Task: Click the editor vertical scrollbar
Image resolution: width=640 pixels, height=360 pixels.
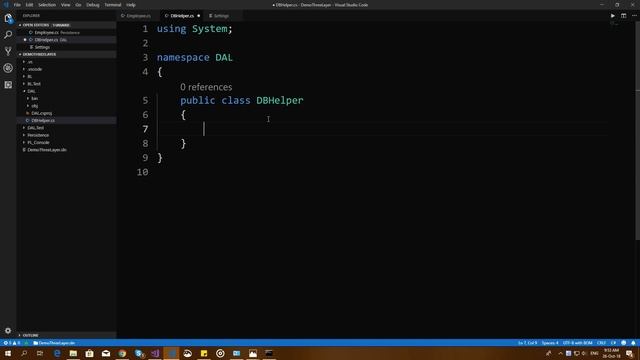Action: 638,131
